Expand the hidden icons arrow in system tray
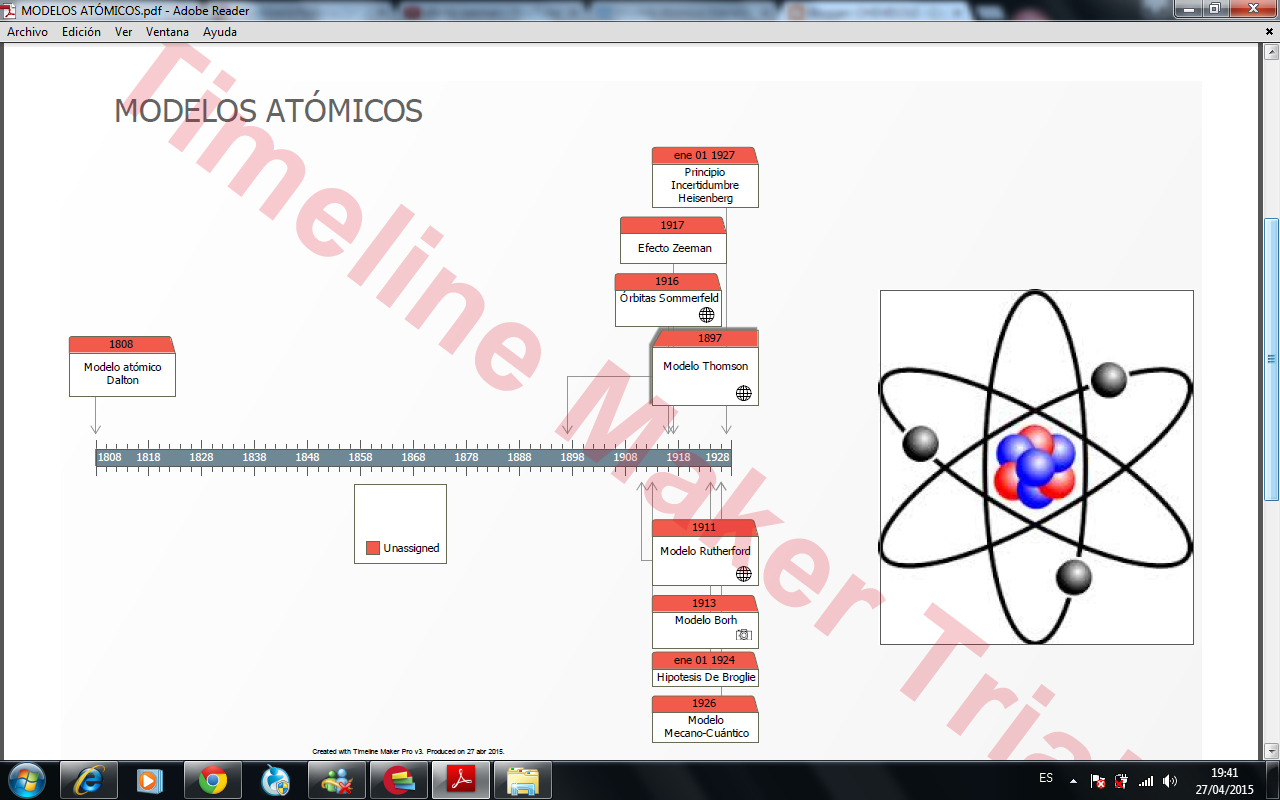 [1073, 779]
